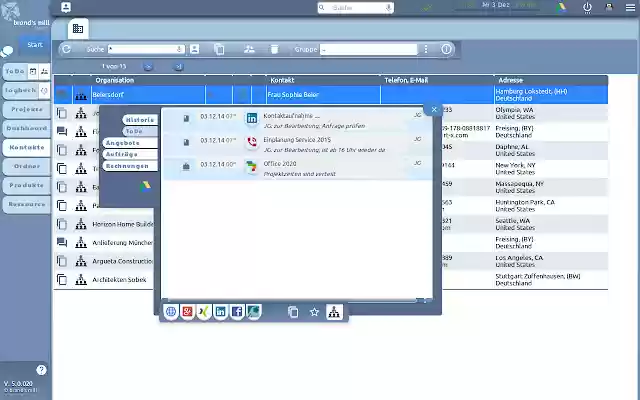This screenshot has height=400, width=640.
Task: Click the organisation chart icon in popup bar
Action: [334, 312]
